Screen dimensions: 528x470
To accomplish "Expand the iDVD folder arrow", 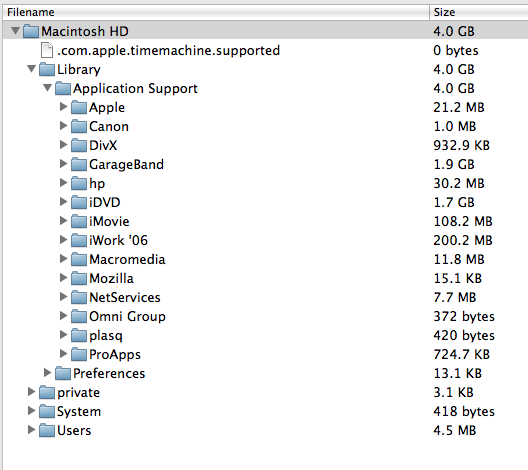I will (x=63, y=202).
